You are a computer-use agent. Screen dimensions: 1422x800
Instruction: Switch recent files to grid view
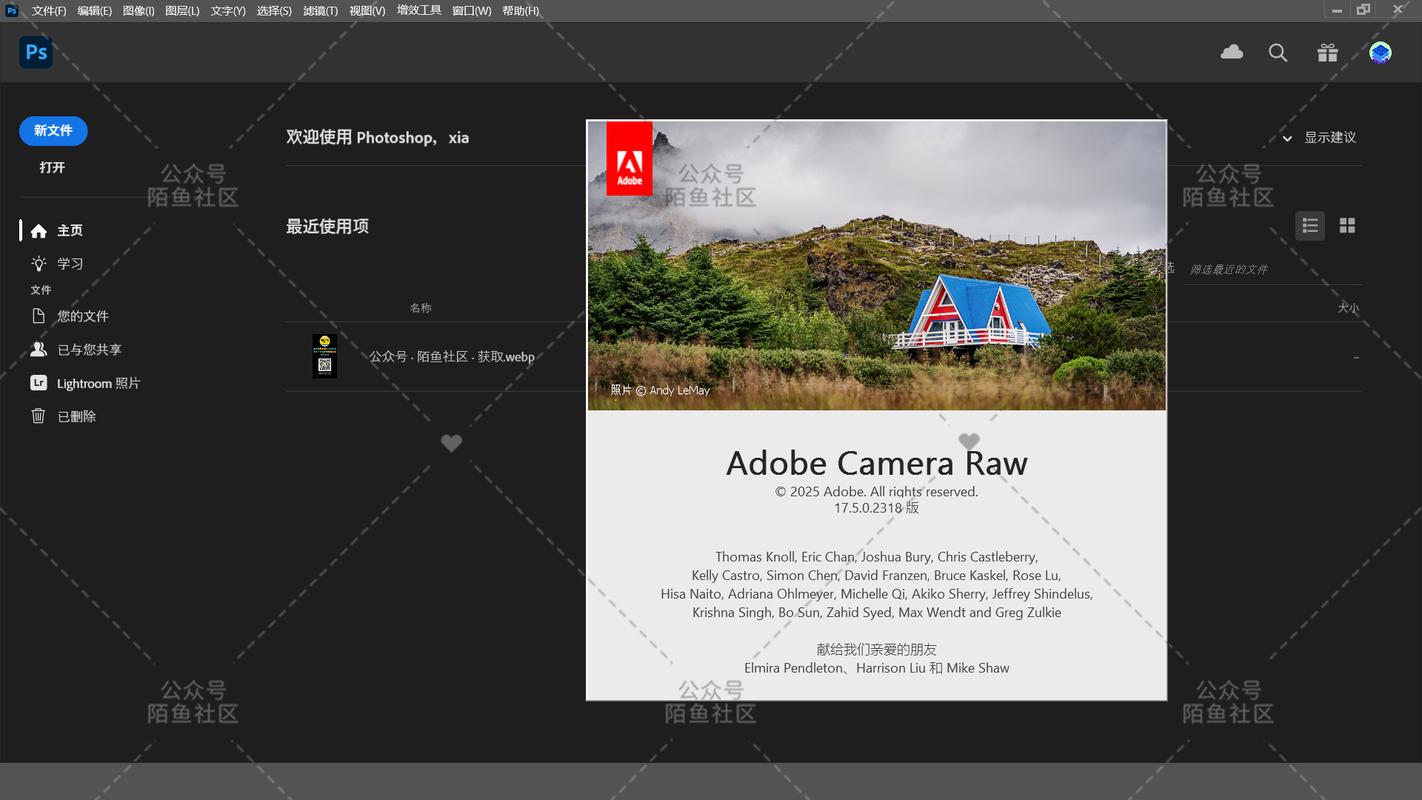tap(1347, 226)
